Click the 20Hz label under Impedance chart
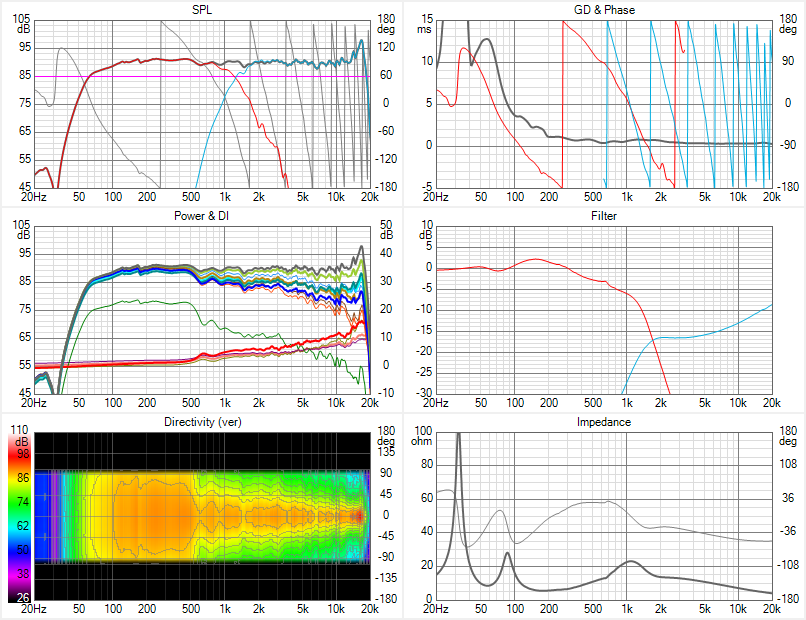Screen dimensions: 806x620 [x=435, y=608]
